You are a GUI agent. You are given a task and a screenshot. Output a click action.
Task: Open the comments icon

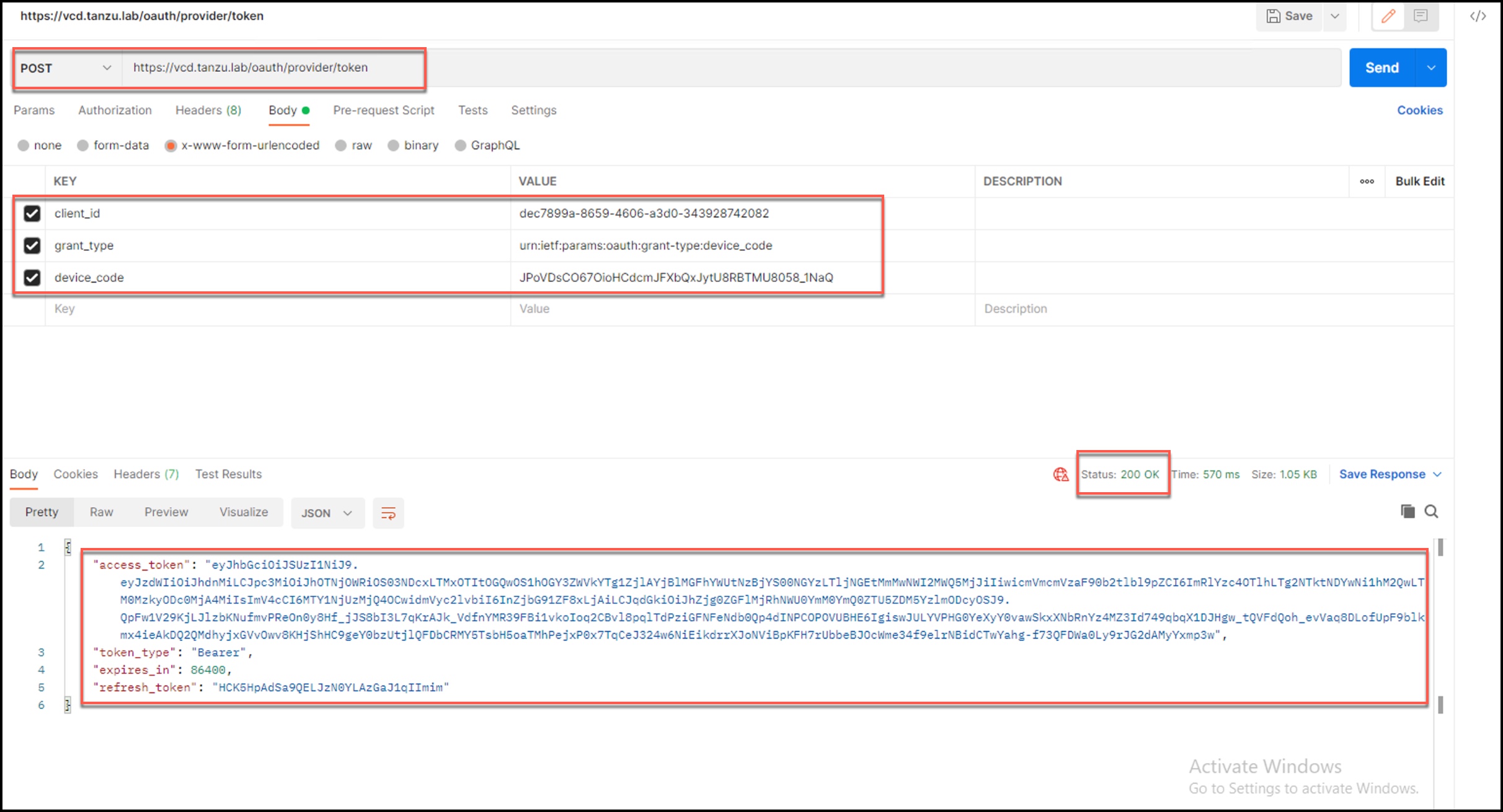(1421, 16)
